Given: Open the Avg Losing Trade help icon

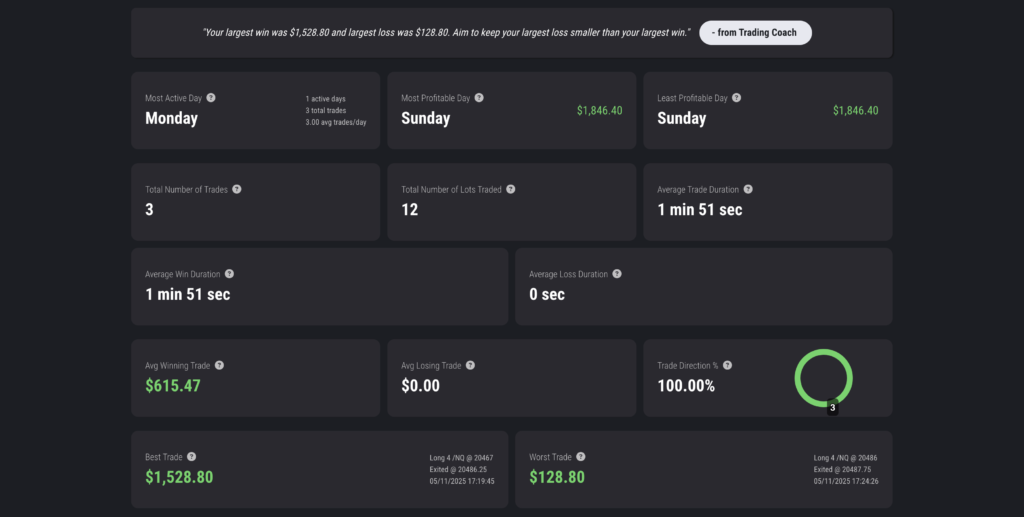Looking at the screenshot, I should pos(470,366).
